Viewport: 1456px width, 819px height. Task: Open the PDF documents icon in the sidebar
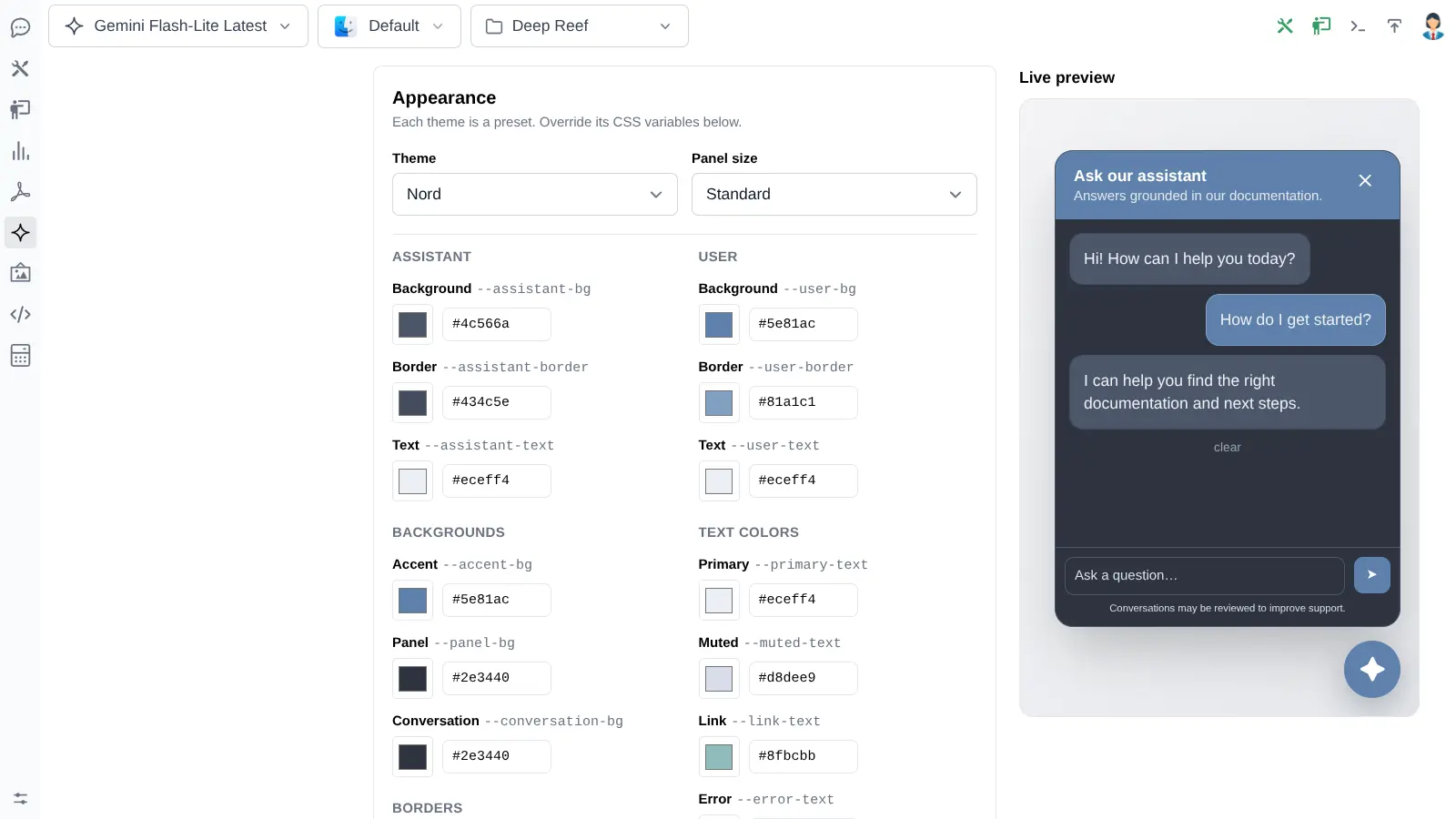tap(20, 191)
